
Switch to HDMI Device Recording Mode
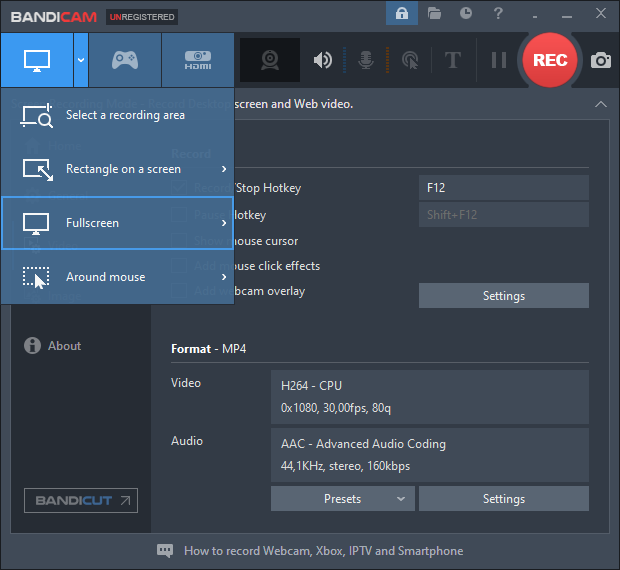point(198,60)
